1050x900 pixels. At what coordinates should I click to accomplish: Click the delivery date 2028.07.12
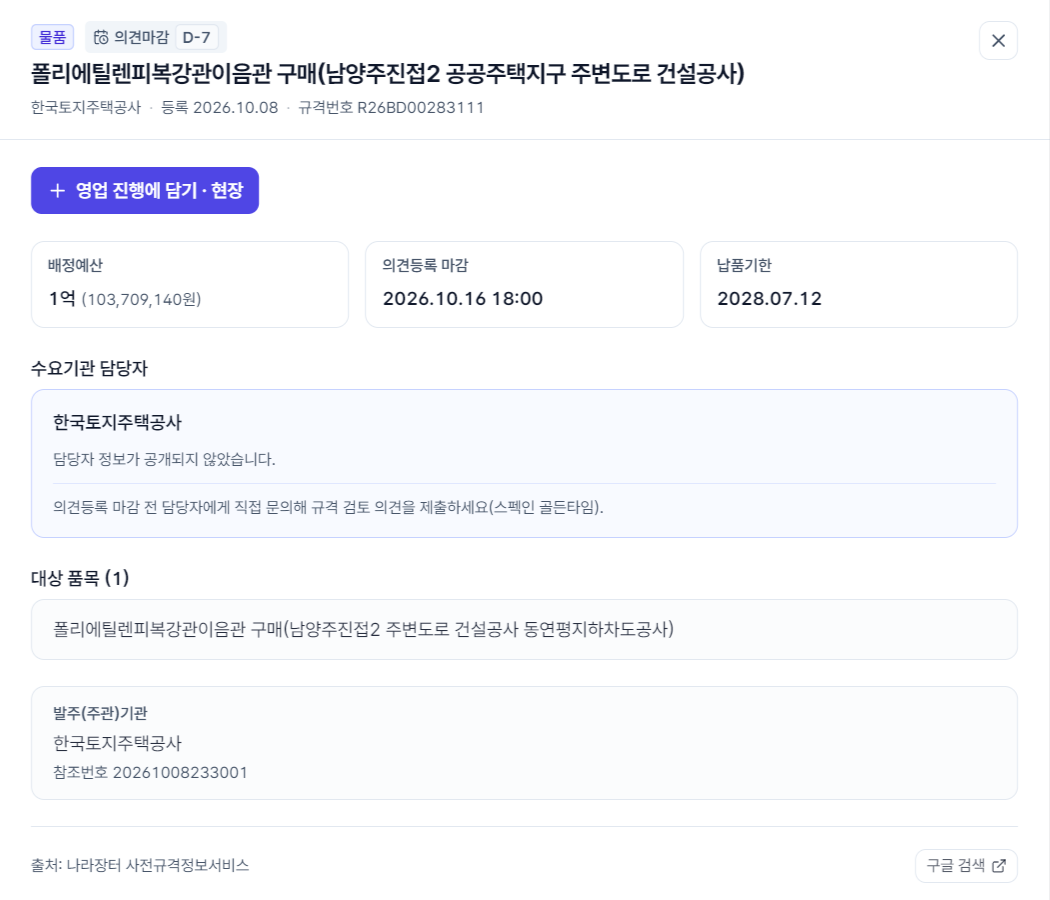pos(769,299)
